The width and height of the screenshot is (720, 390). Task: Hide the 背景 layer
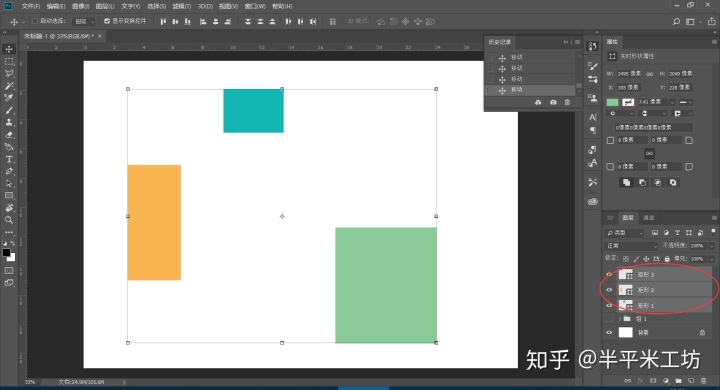click(x=609, y=333)
